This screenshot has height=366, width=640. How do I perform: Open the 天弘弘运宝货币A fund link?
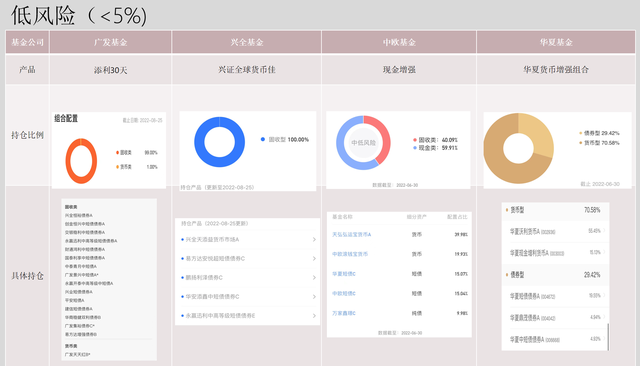[351, 235]
